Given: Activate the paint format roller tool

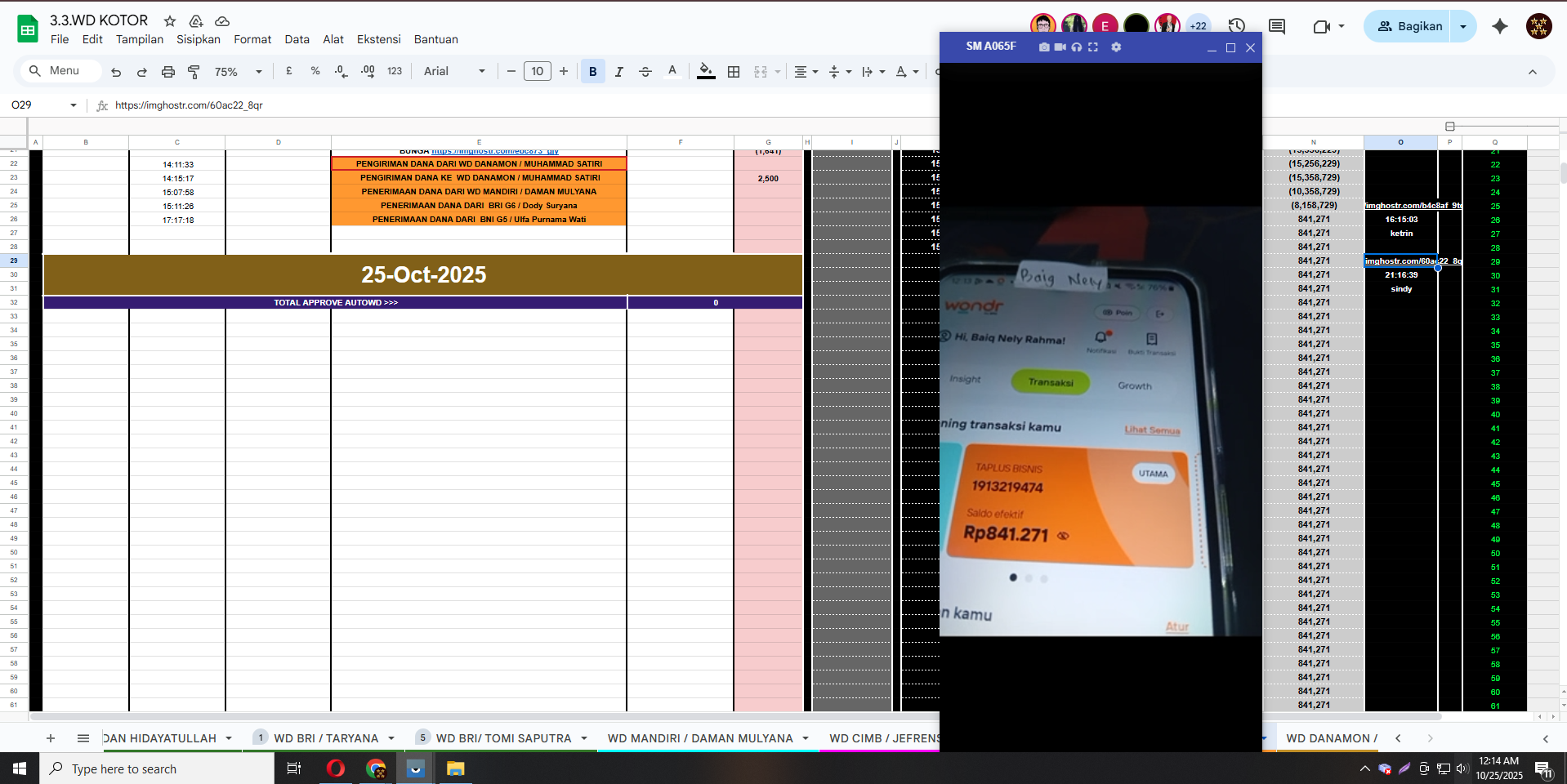Looking at the screenshot, I should 194,72.
